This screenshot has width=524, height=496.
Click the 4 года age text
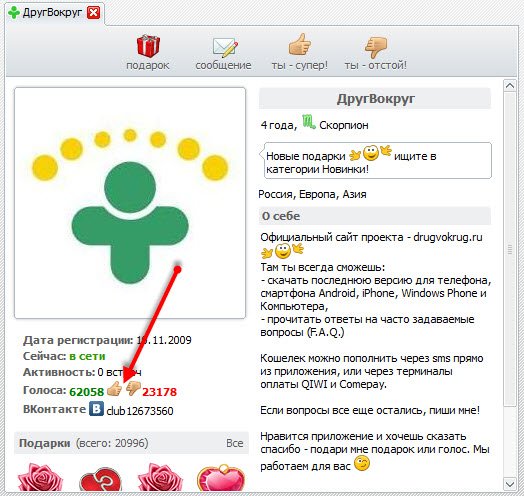[x=278, y=125]
